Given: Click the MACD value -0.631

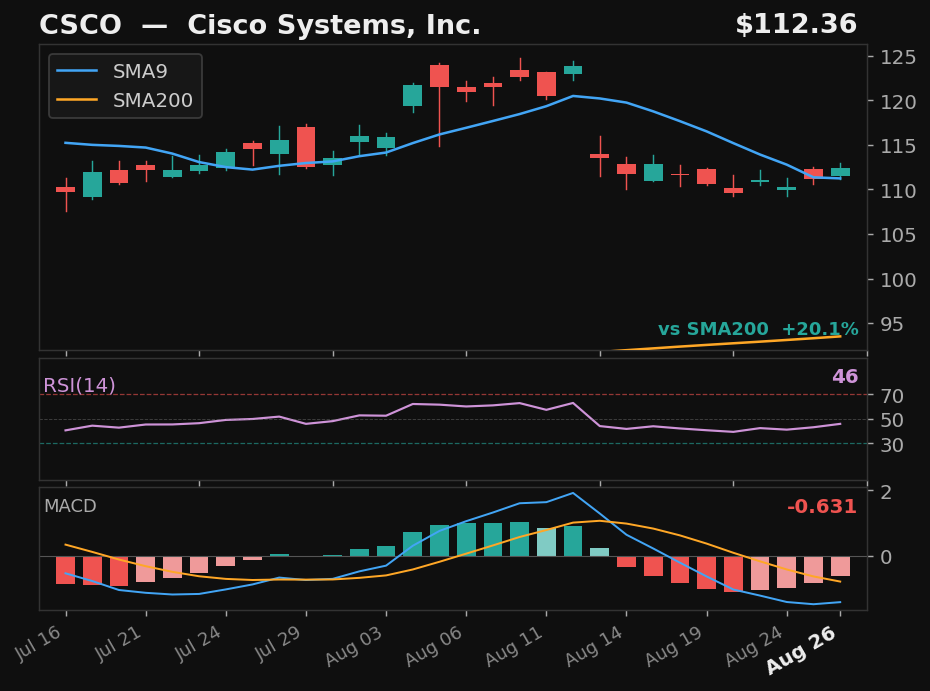Looking at the screenshot, I should click(821, 507).
